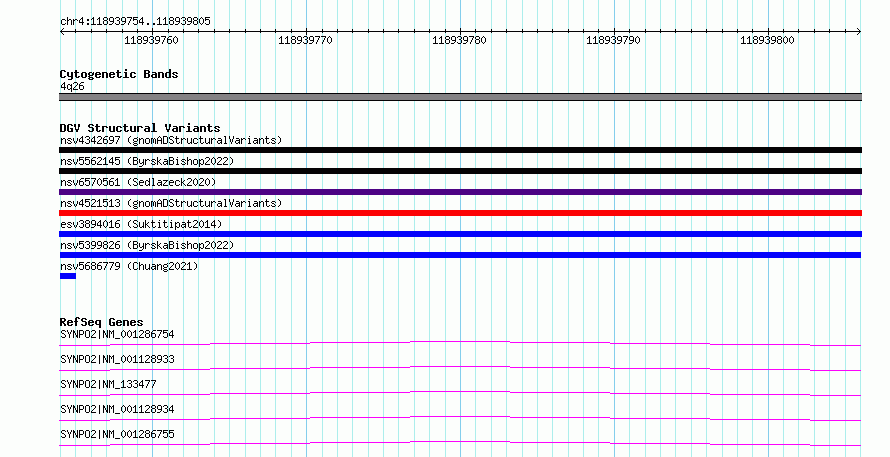This screenshot has height=457, width=890.
Task: Click the chr4:118939754..118939805 region label
Action: (135, 21)
